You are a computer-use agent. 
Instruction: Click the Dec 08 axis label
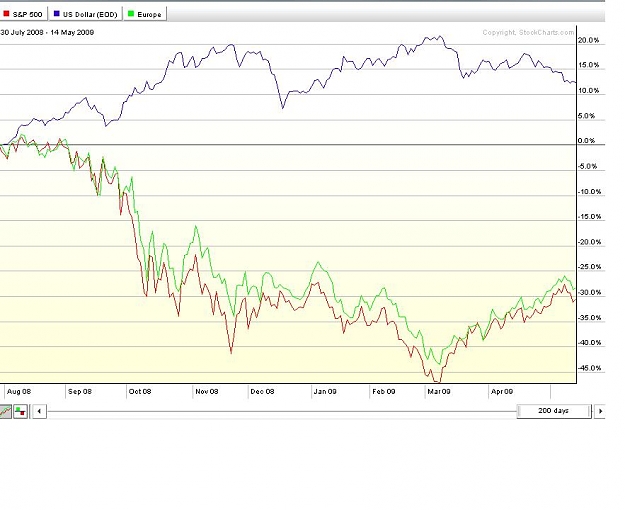pyautogui.click(x=262, y=392)
